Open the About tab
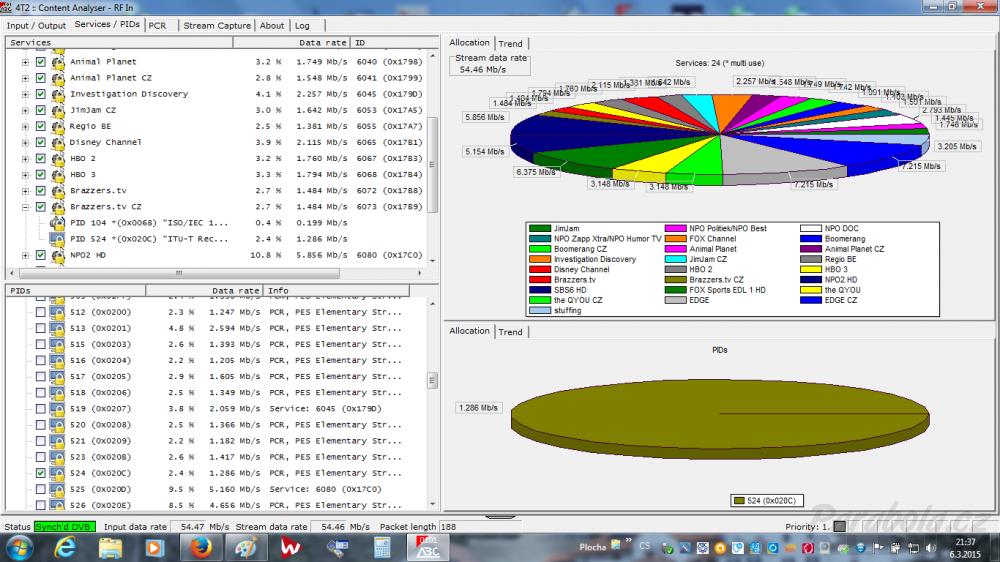This screenshot has height=562, width=1000. [x=272, y=26]
